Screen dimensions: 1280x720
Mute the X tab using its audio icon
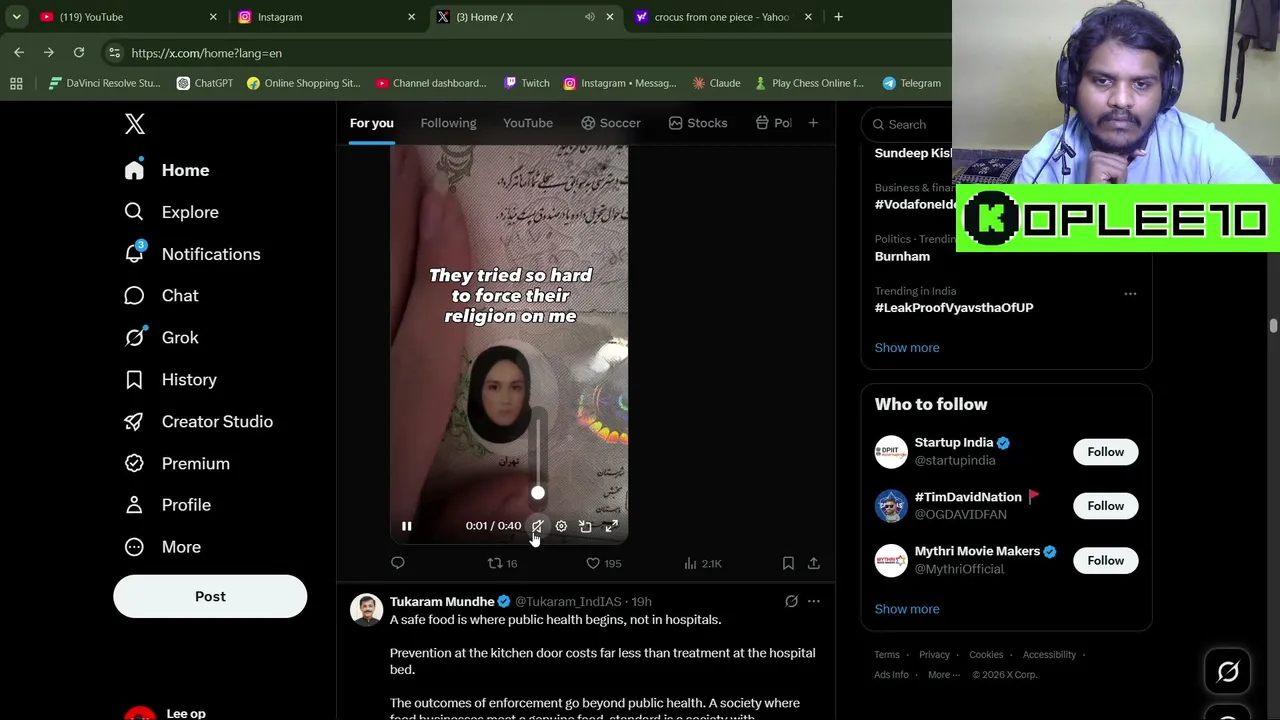coord(590,17)
